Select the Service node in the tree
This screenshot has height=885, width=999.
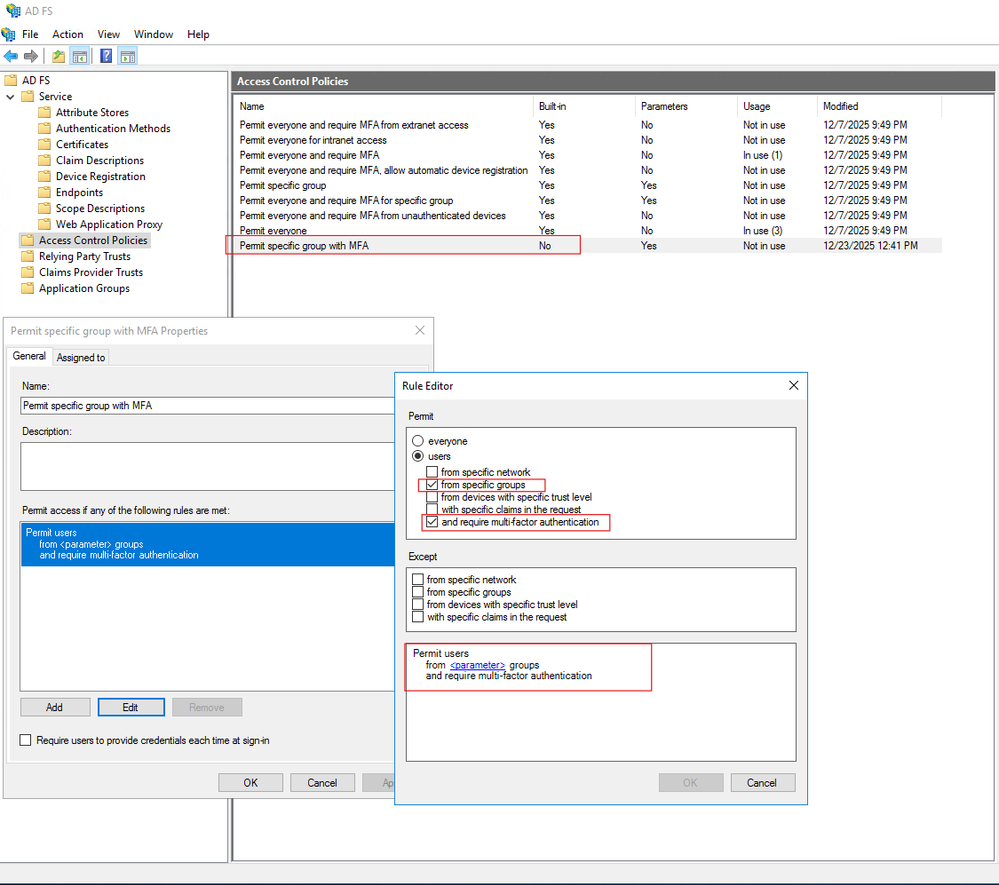pyautogui.click(x=55, y=96)
